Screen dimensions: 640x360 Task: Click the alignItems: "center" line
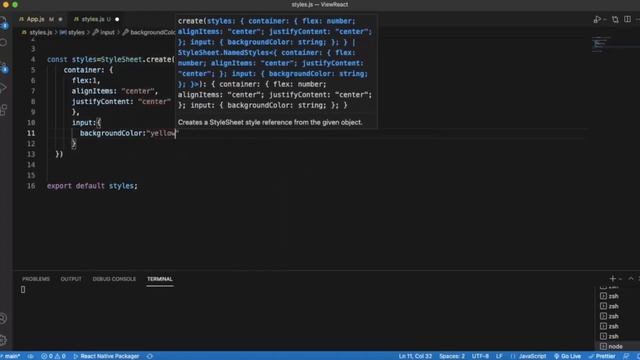(x=115, y=91)
